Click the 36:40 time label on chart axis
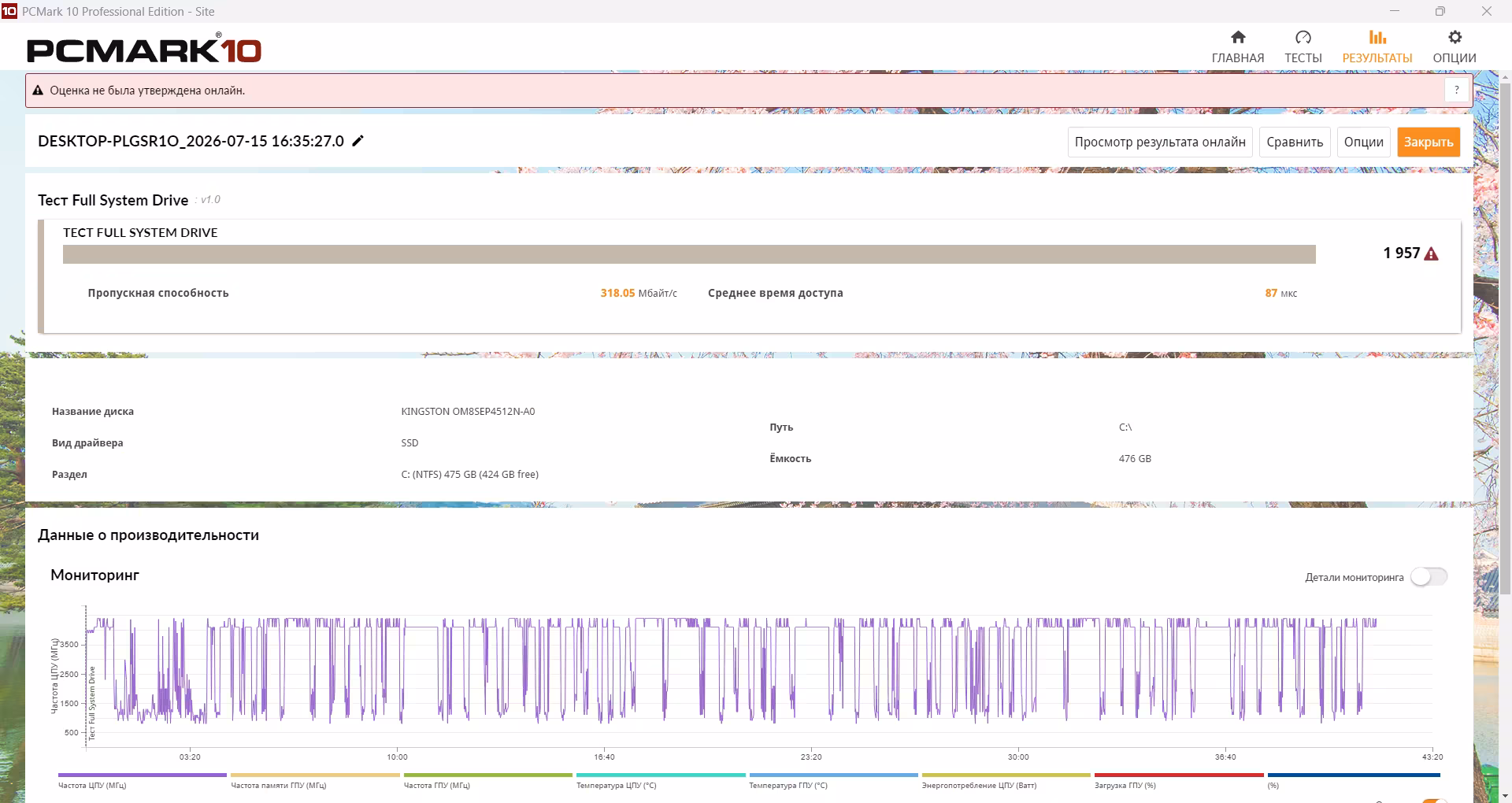 click(1225, 757)
